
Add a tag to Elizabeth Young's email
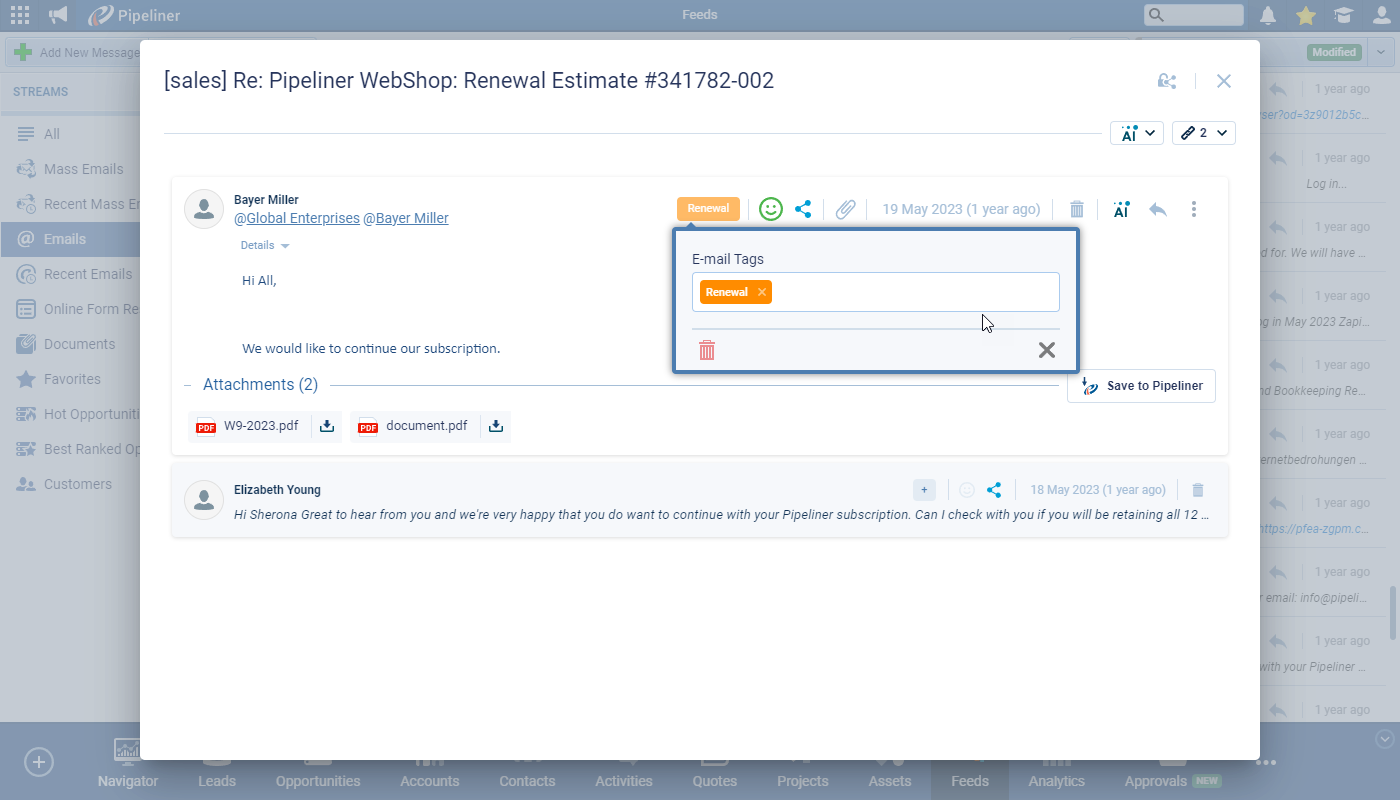(924, 490)
